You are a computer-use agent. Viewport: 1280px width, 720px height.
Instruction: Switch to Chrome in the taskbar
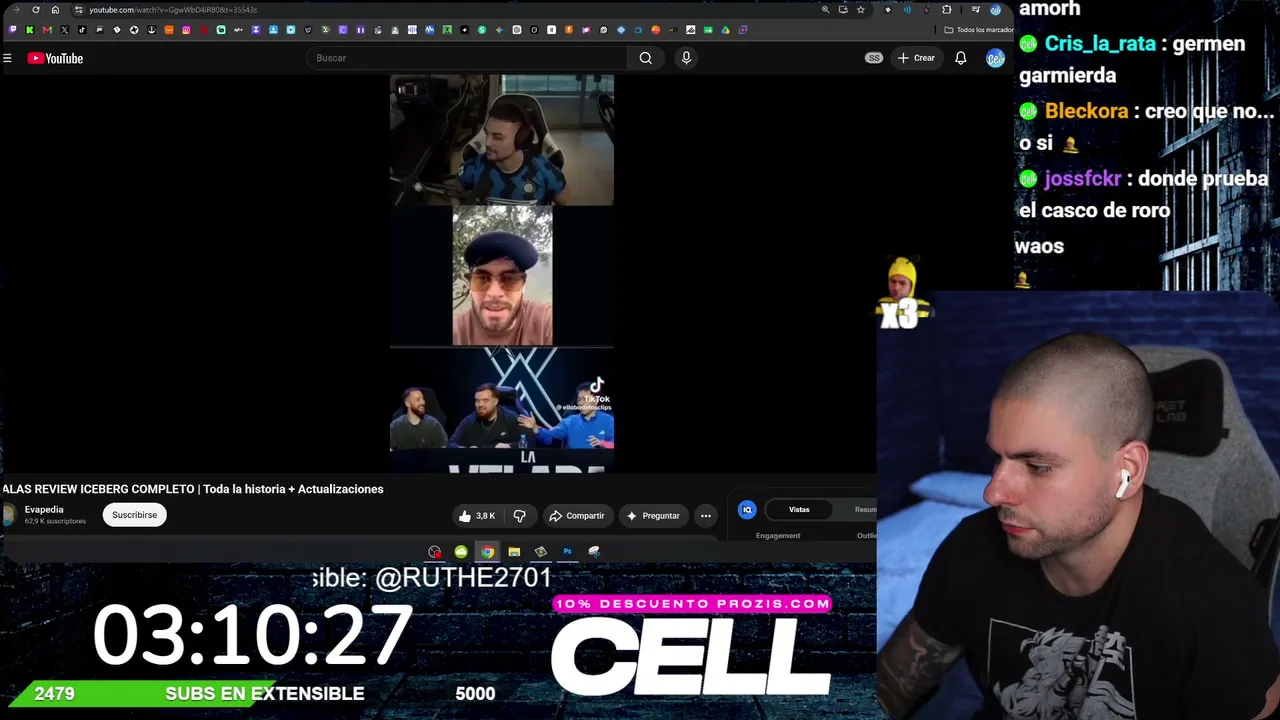(487, 552)
